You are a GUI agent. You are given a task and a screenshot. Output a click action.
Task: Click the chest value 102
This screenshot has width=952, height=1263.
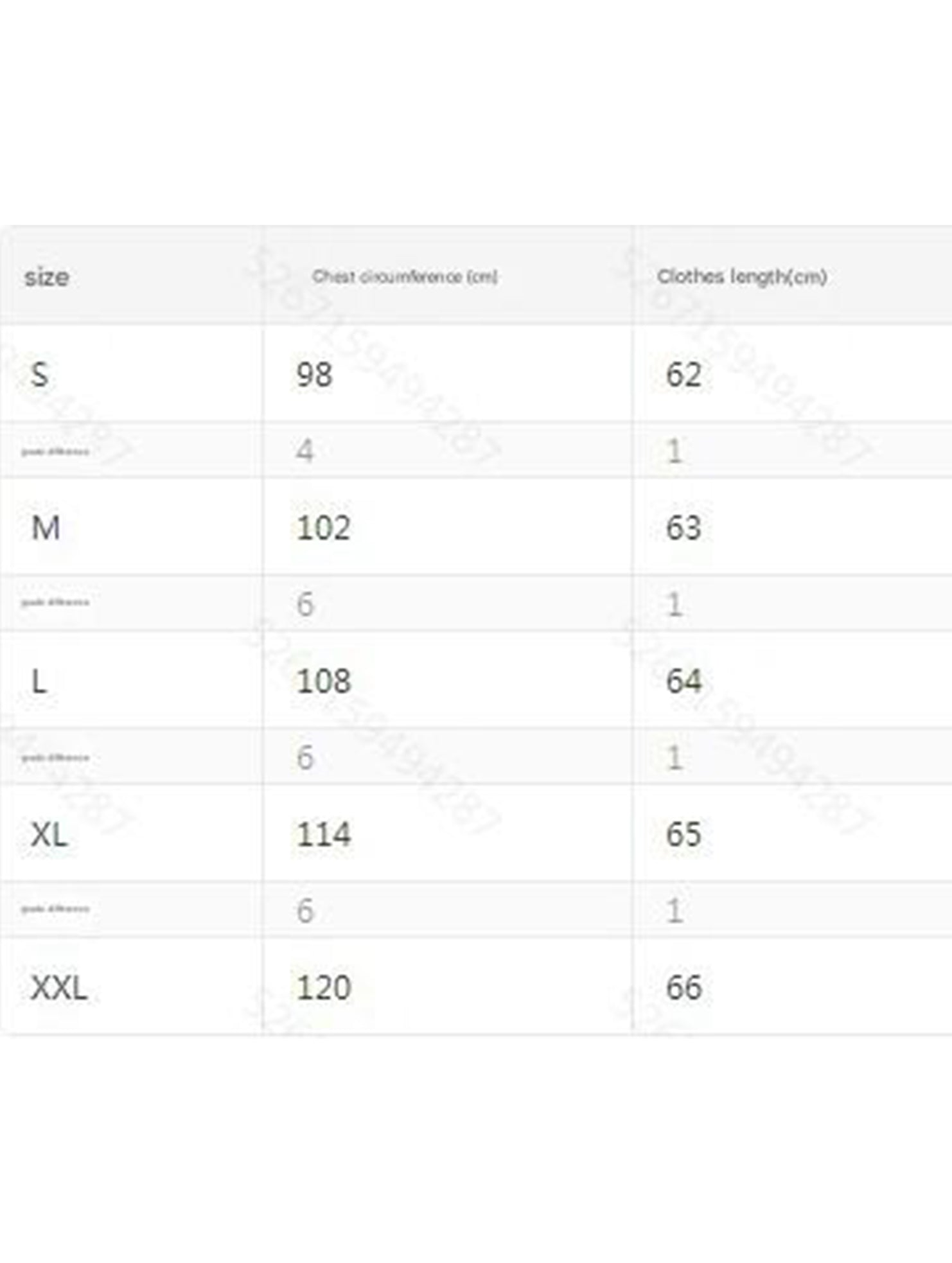[x=323, y=527]
